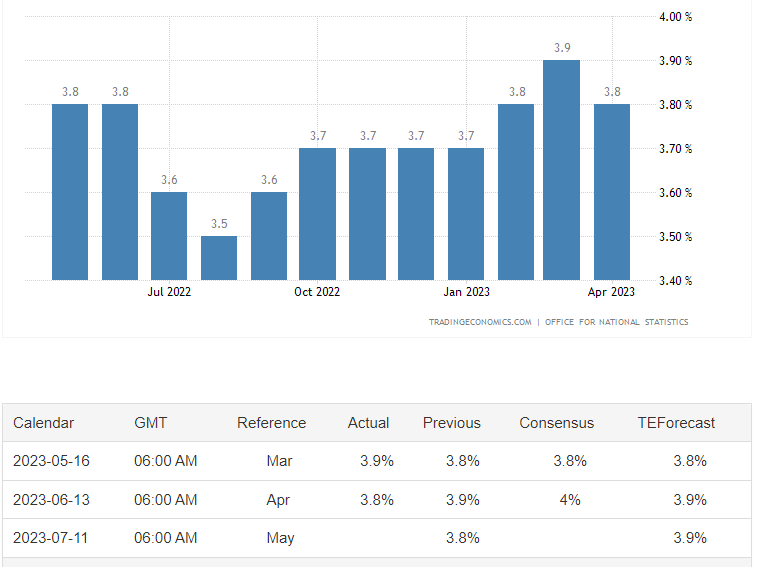Click the Actual column header
Image resolution: width=766 pixels, height=567 pixels.
[368, 423]
